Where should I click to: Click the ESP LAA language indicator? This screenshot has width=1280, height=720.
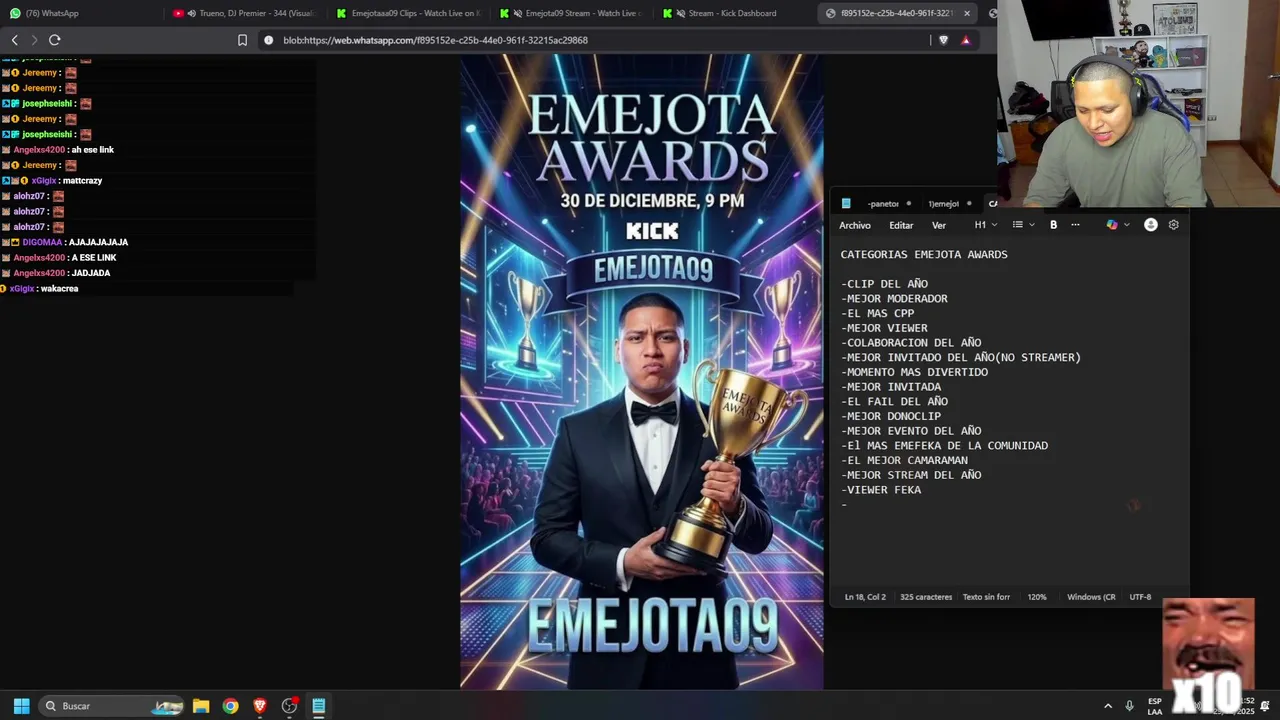pyautogui.click(x=1155, y=706)
